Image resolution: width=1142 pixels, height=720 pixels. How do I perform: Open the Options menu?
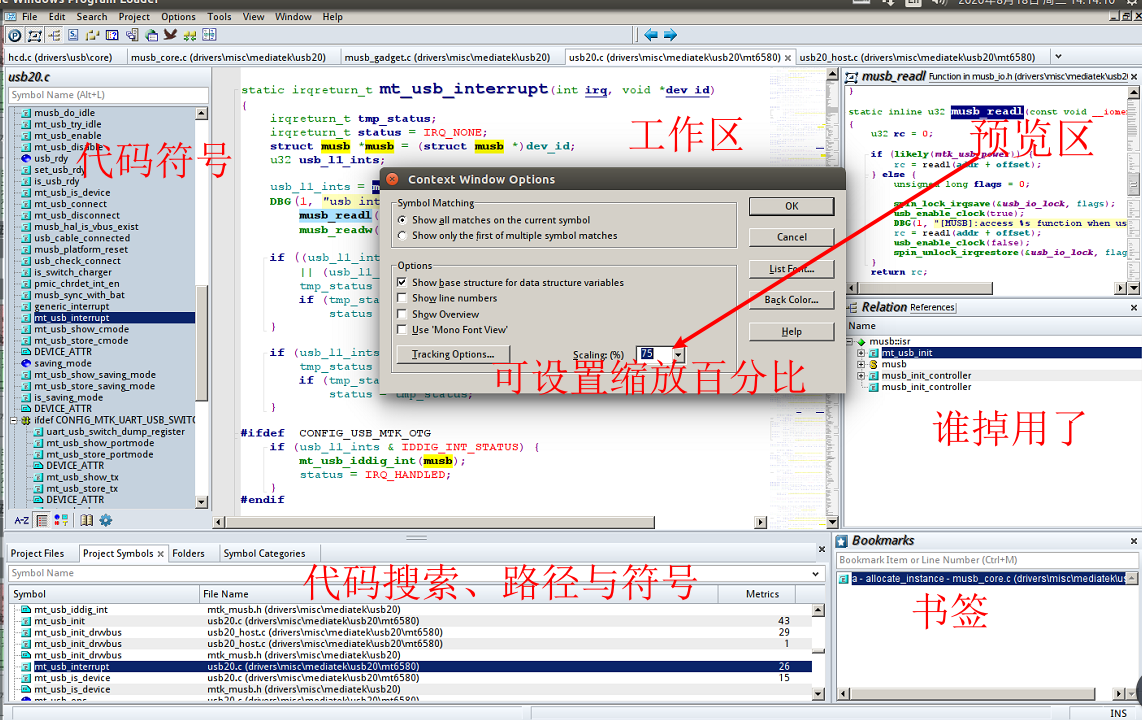pyautogui.click(x=178, y=16)
